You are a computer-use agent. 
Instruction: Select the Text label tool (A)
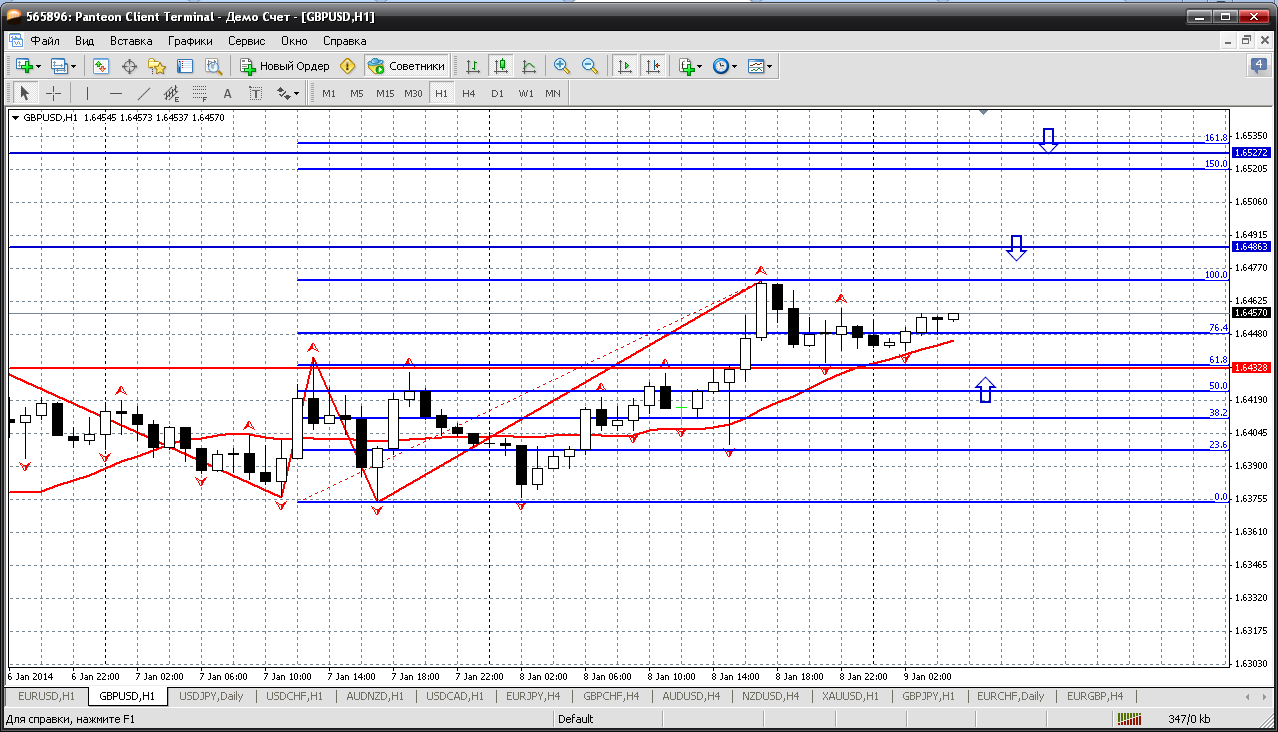coord(227,93)
